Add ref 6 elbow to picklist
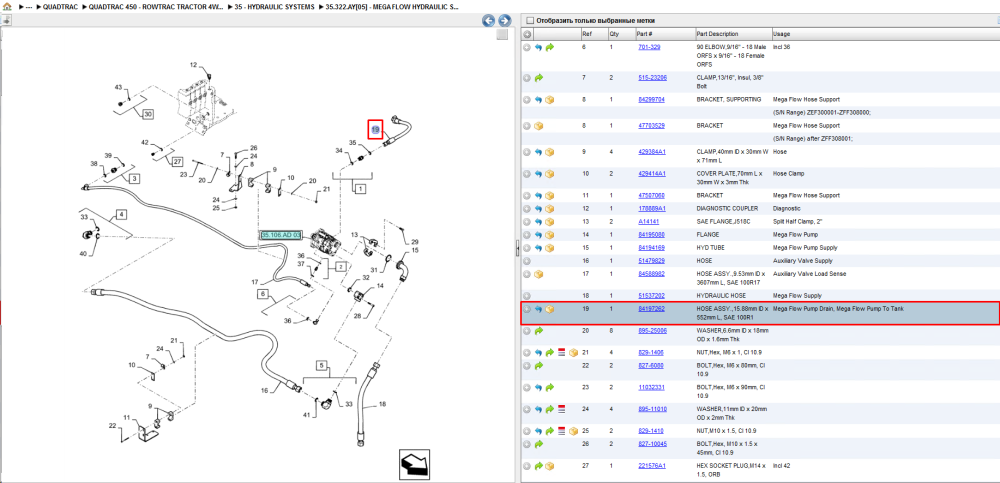 click(527, 47)
